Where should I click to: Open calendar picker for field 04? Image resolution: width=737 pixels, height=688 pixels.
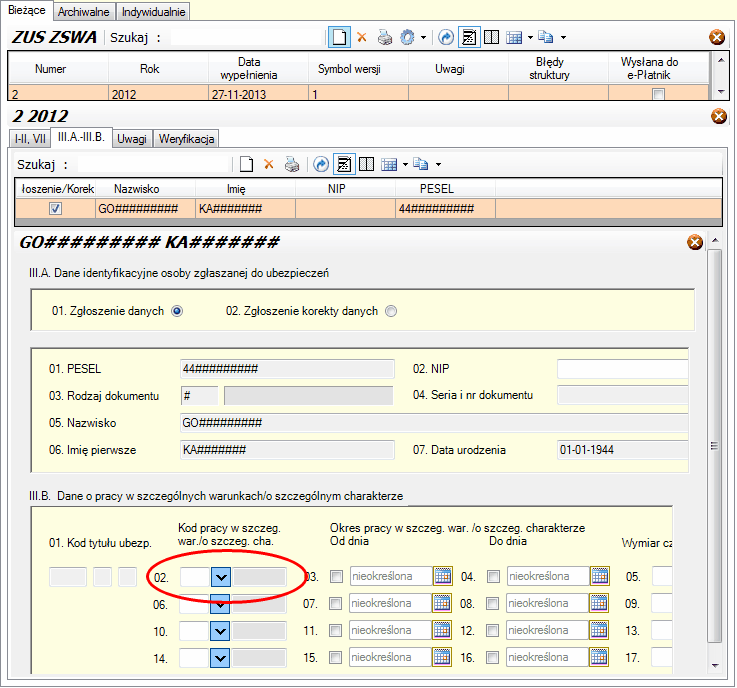coord(600,576)
